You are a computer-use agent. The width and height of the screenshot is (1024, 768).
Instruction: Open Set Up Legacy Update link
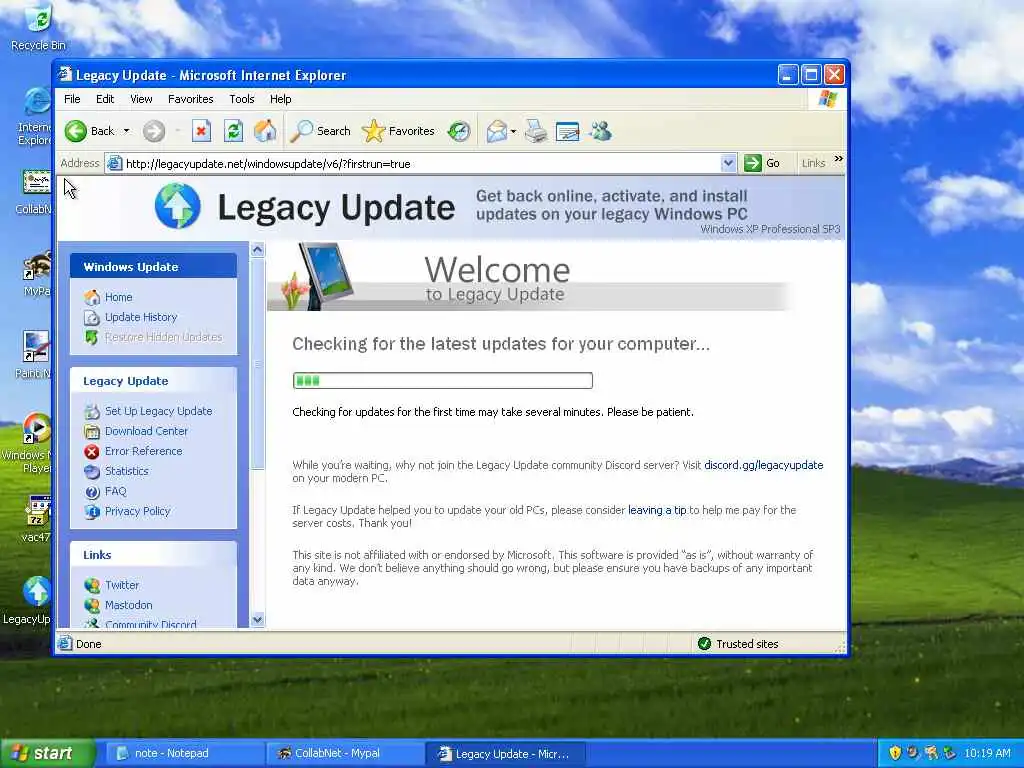point(159,411)
